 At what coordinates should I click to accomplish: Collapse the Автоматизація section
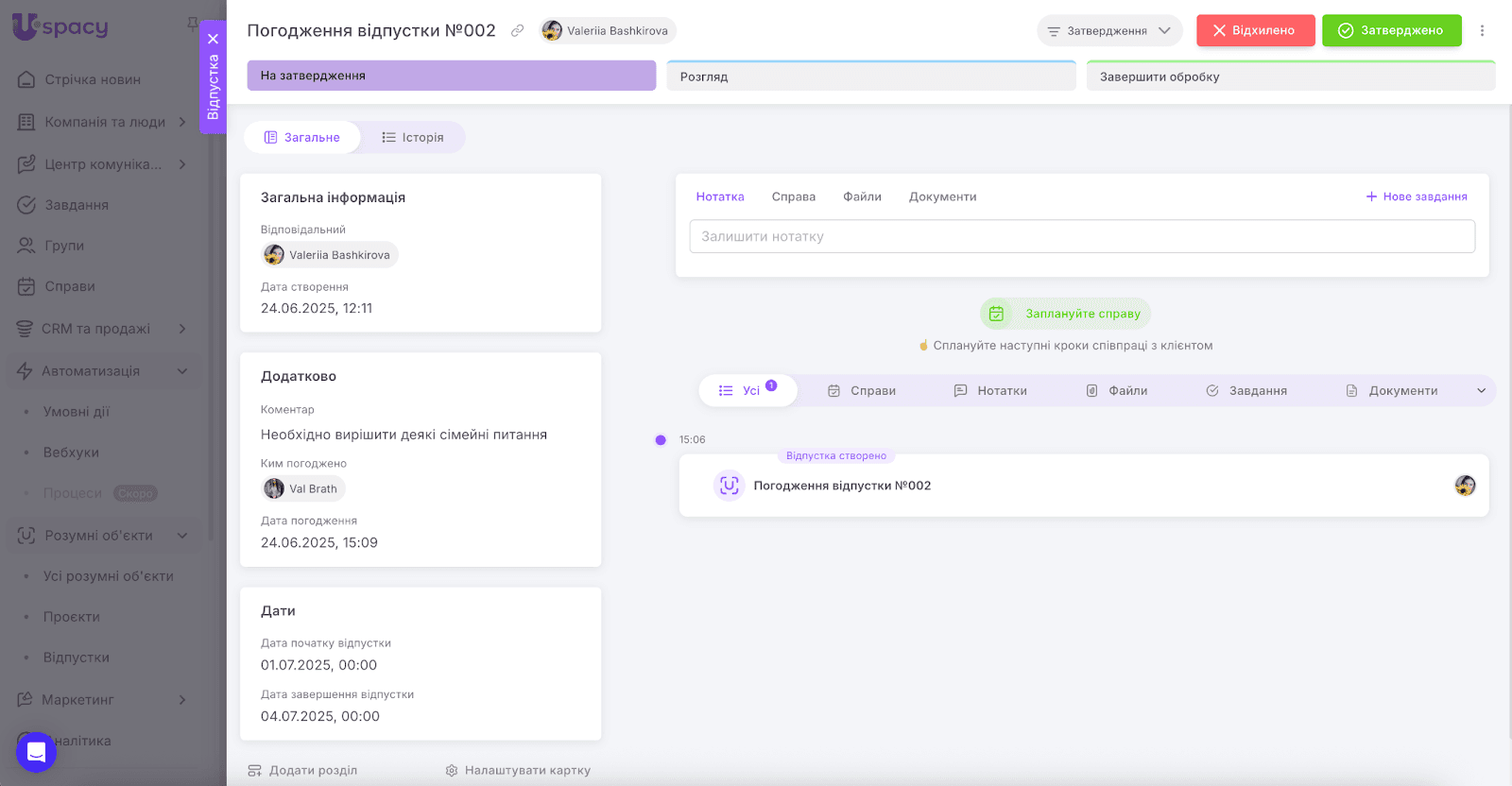tap(182, 371)
